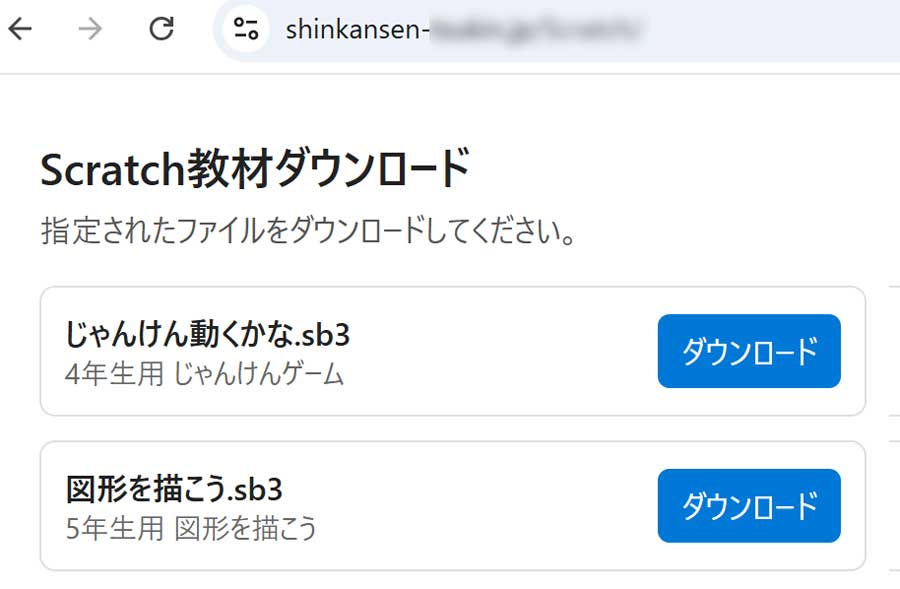
Task: Select the じゃんけん動くかな.sb3 file name
Action: [208, 334]
